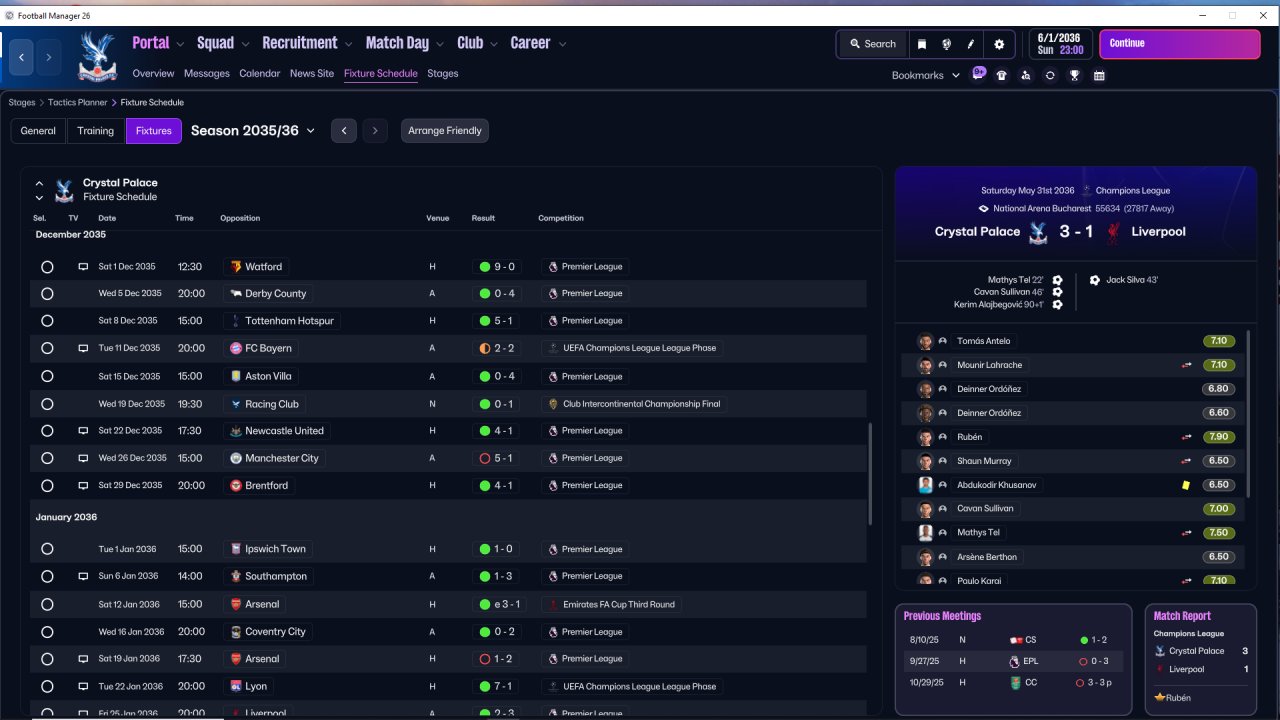Click the trophy icon in bookmarks bar
This screenshot has height=720, width=1280.
click(x=1074, y=75)
